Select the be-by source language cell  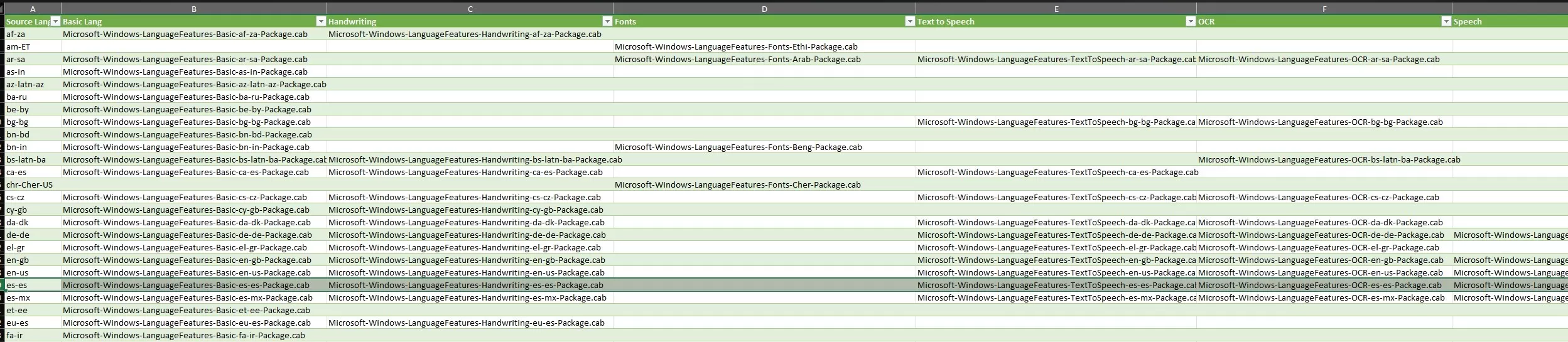(33, 109)
